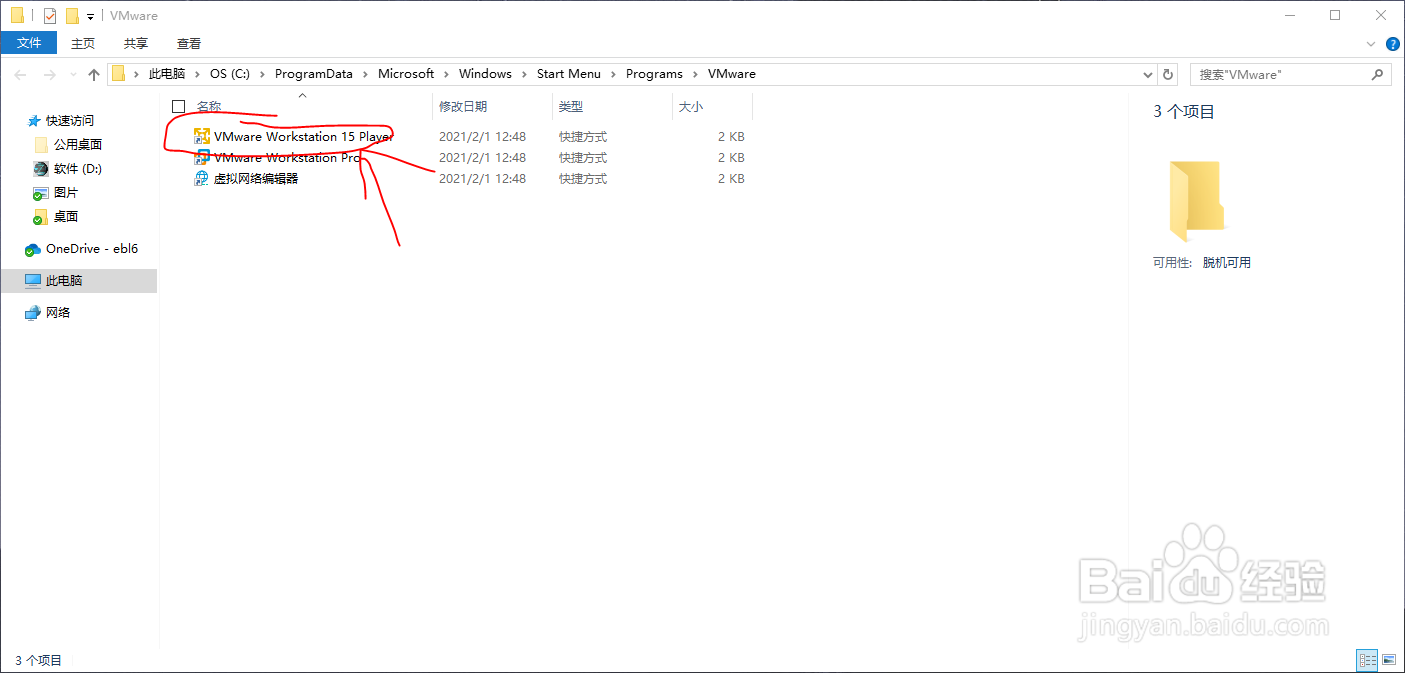Go up one folder level
This screenshot has height=673, width=1405.
[94, 74]
